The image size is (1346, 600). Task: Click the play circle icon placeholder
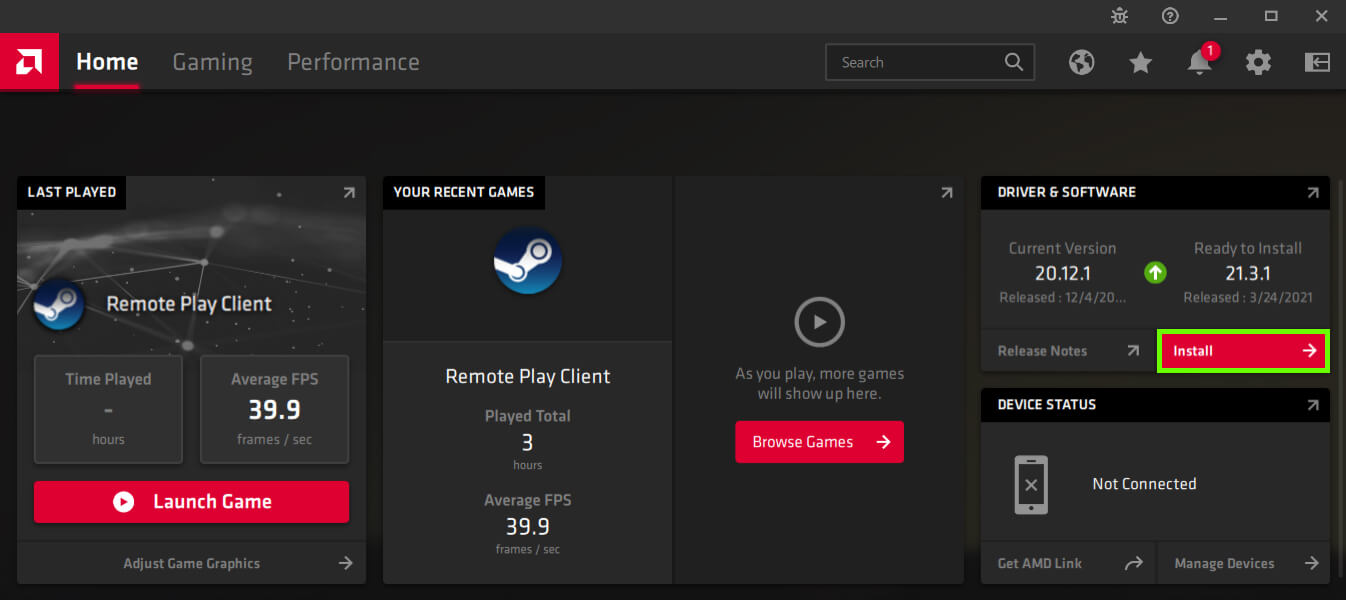point(819,322)
